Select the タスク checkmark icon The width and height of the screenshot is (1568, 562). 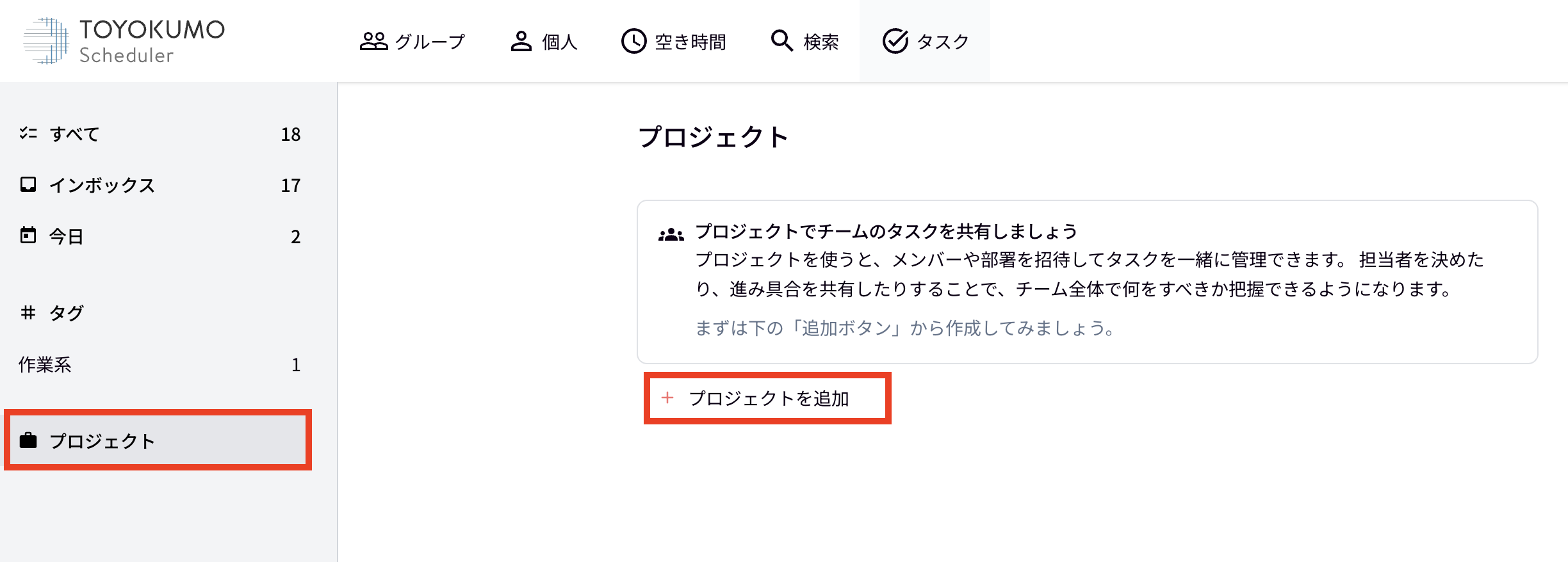[x=896, y=40]
